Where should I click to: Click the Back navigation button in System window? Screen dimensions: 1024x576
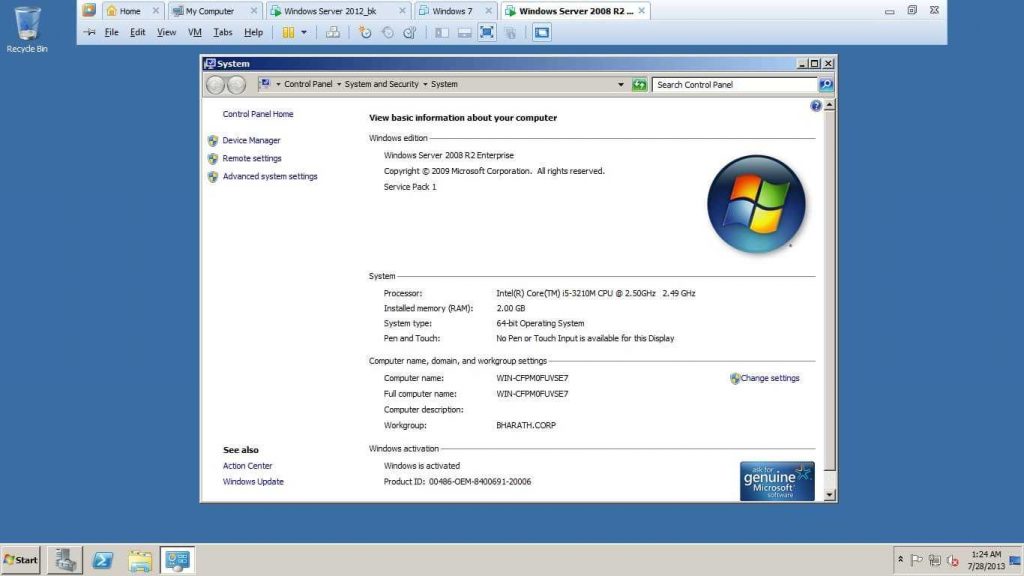pos(215,84)
